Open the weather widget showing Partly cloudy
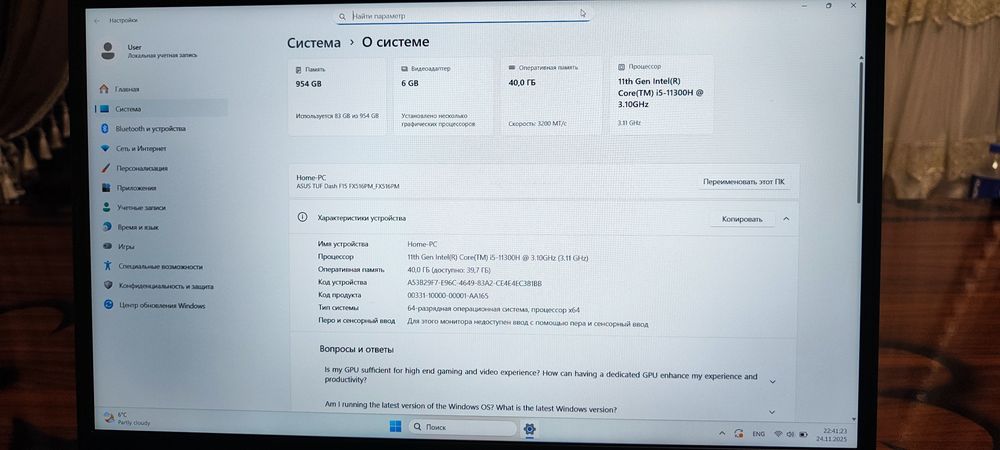Viewport: 1000px width, 450px height. (x=128, y=418)
